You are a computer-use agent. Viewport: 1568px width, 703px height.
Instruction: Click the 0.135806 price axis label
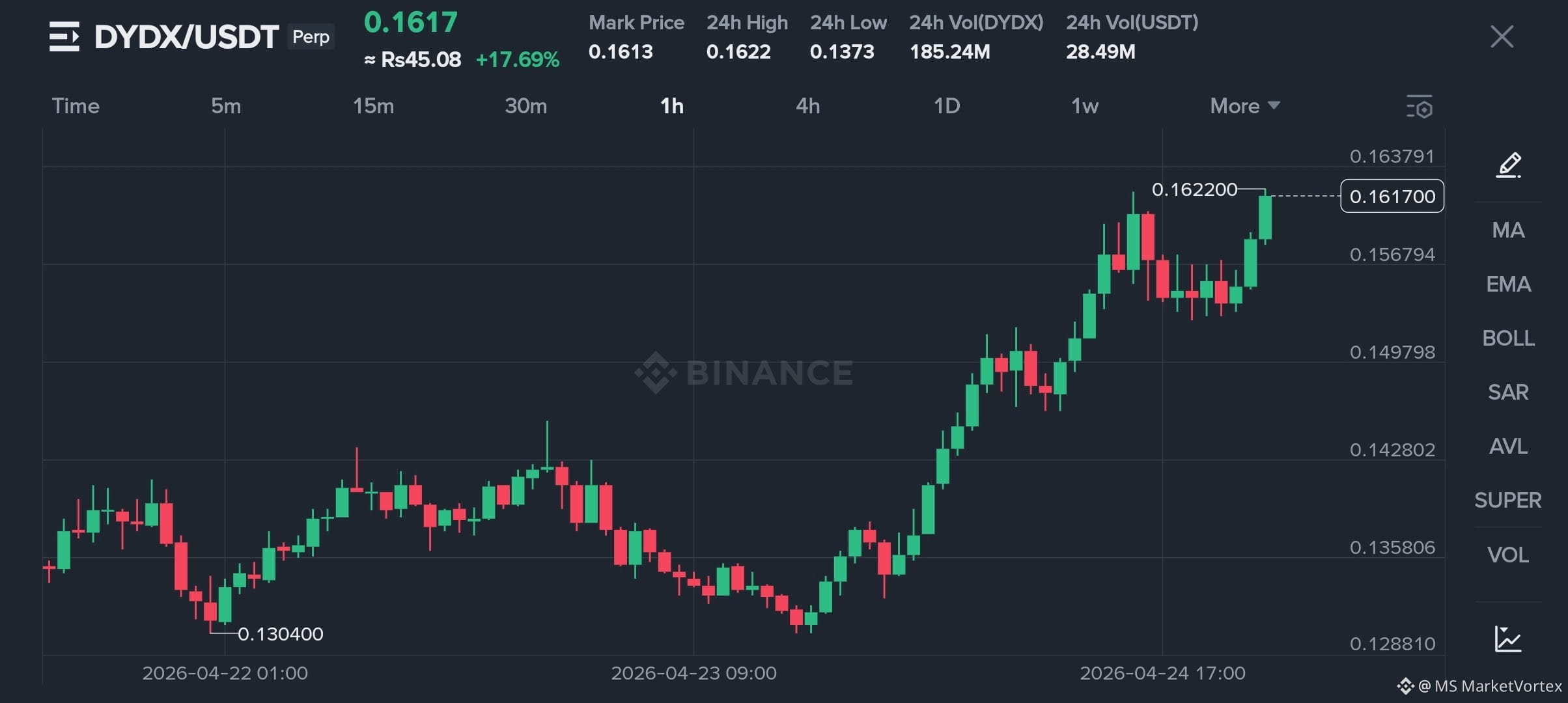pyautogui.click(x=1392, y=547)
